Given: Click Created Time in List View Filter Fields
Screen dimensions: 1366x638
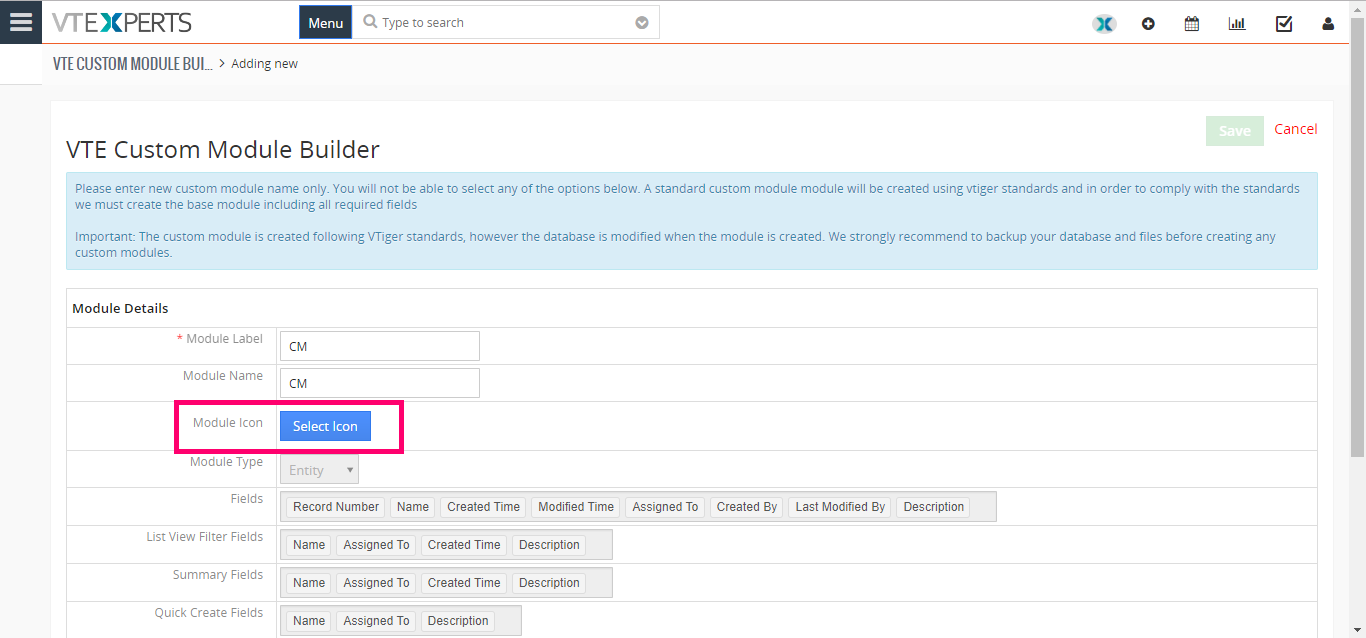Looking at the screenshot, I should coord(464,545).
